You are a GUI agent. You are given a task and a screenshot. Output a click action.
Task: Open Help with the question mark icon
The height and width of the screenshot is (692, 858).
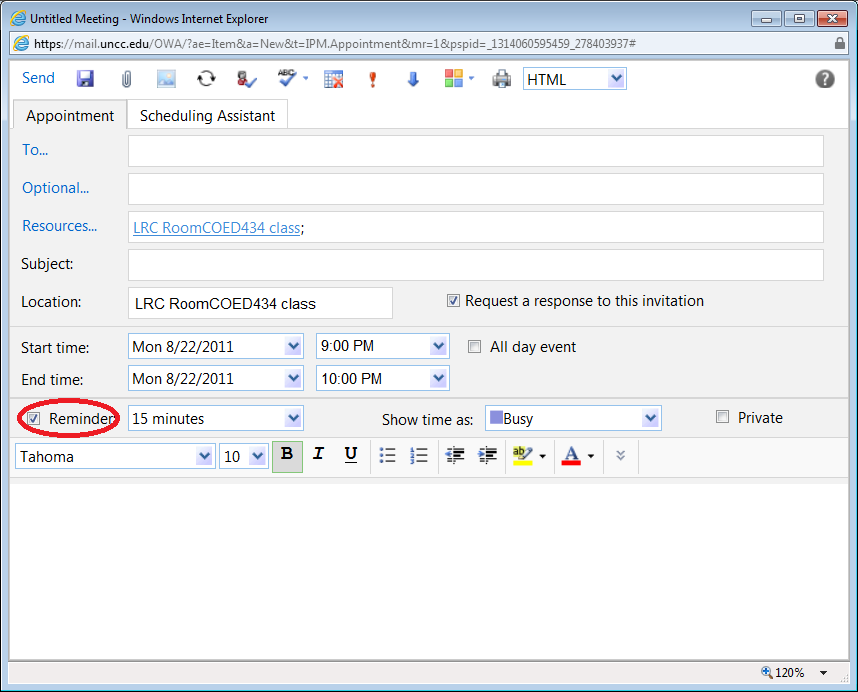pyautogui.click(x=825, y=79)
